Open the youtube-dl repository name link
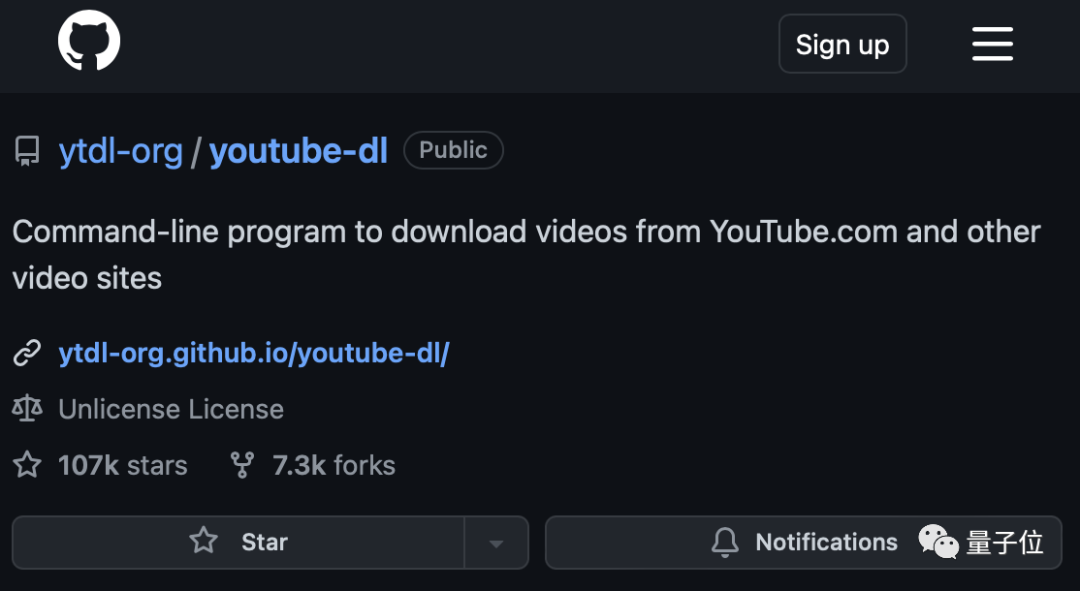 click(297, 150)
